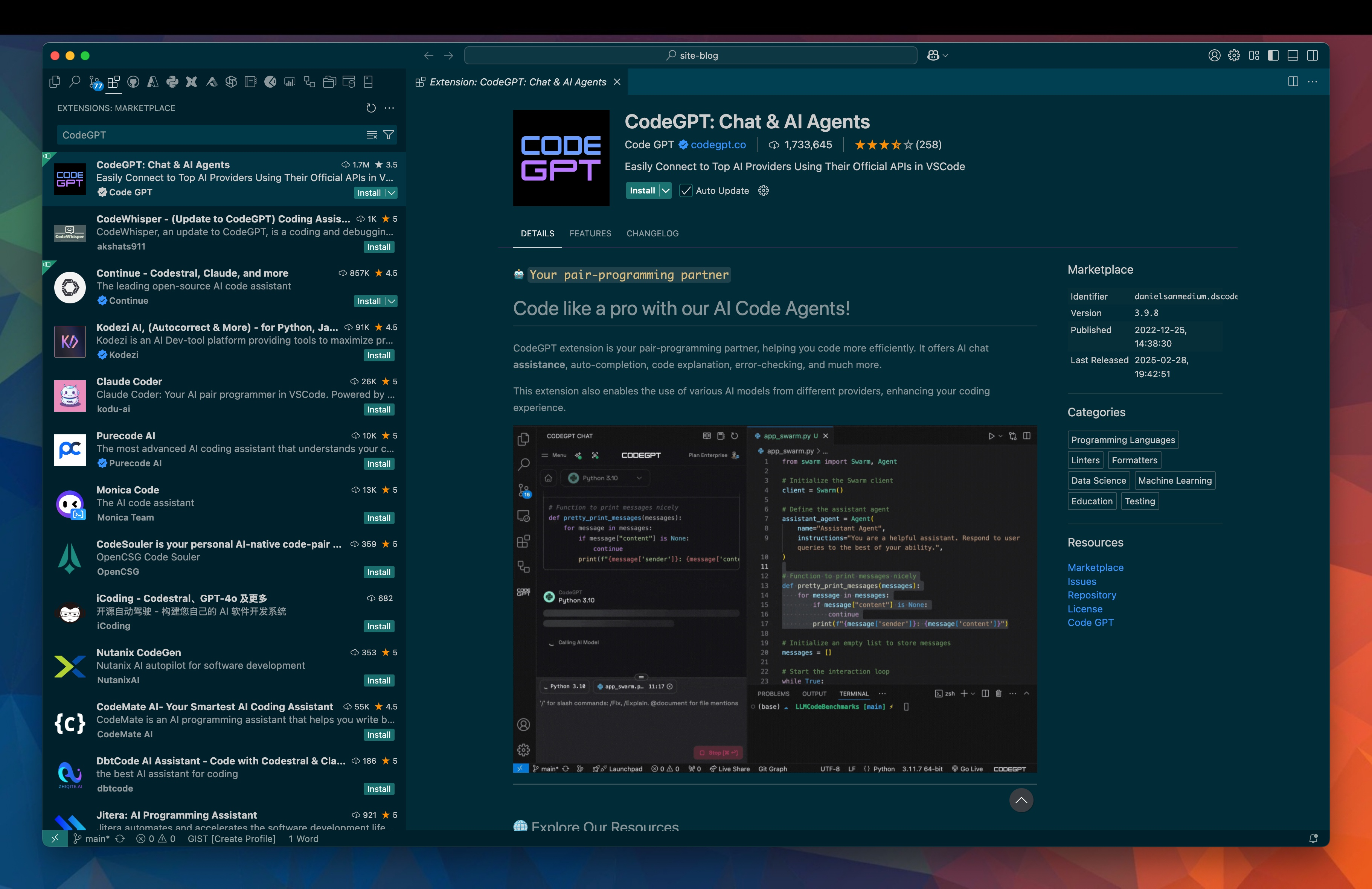The width and height of the screenshot is (1372, 889).
Task: Install the CodeWhisperer extension
Action: point(379,247)
